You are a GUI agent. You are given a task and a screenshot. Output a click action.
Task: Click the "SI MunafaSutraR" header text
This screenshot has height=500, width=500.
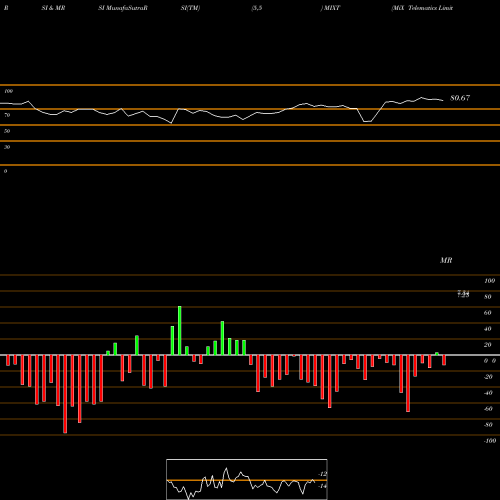123,8
